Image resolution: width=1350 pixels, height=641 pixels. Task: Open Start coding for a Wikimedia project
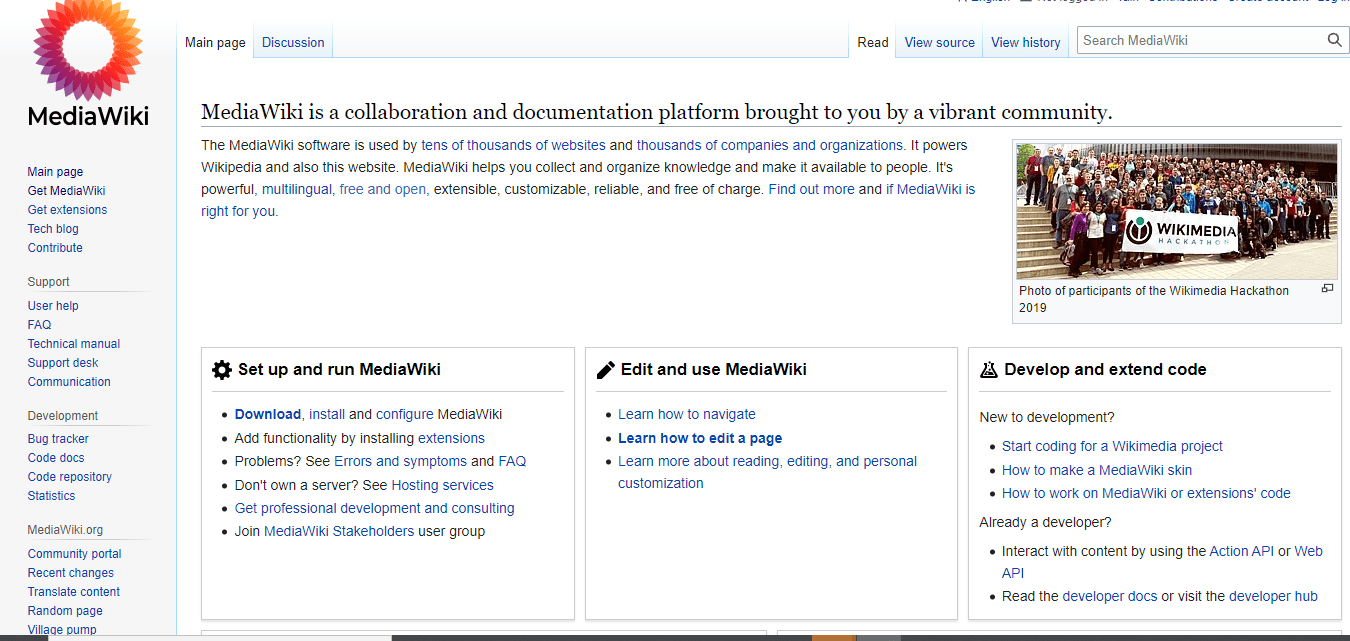pos(1112,446)
